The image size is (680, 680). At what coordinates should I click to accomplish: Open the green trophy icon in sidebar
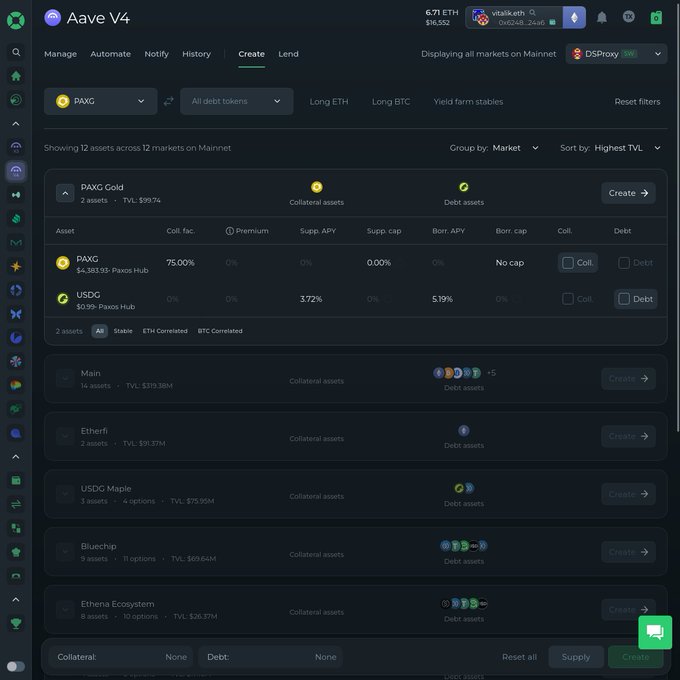[x=16, y=623]
